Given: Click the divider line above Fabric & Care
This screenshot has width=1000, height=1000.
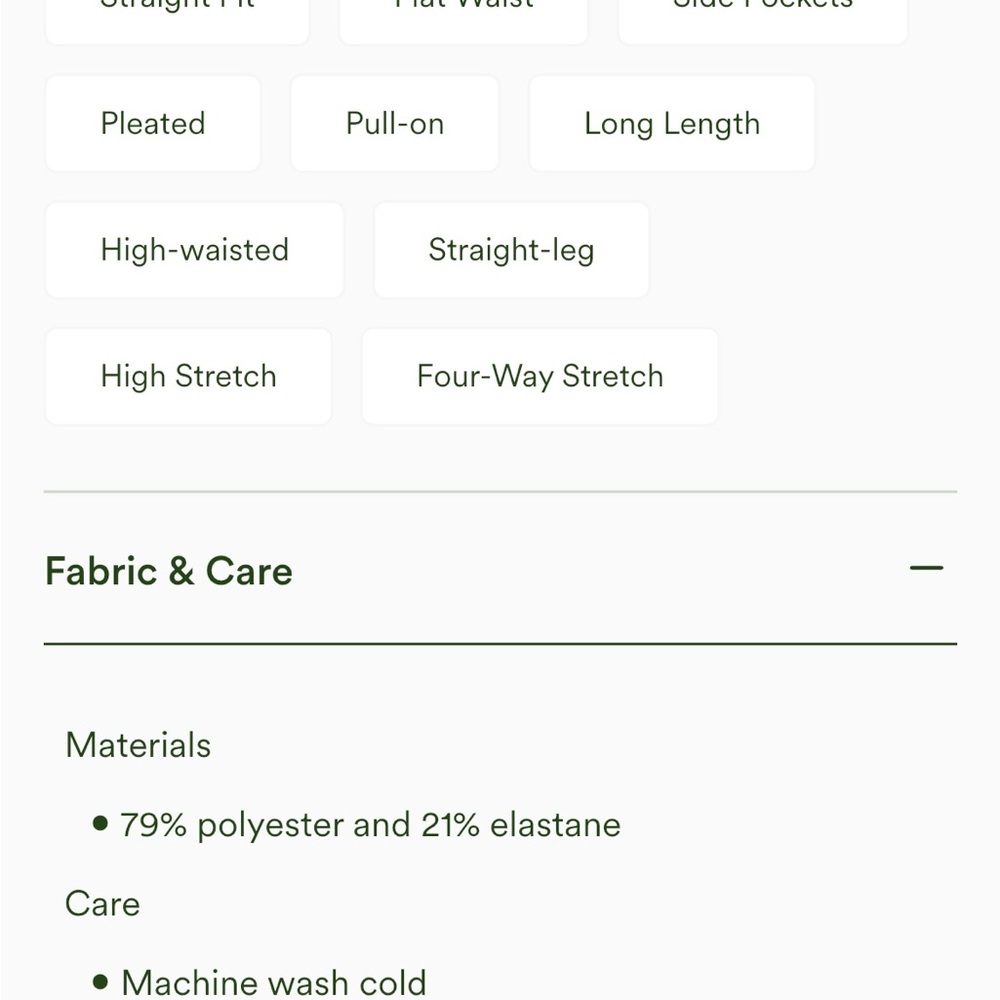Looking at the screenshot, I should click(500, 492).
